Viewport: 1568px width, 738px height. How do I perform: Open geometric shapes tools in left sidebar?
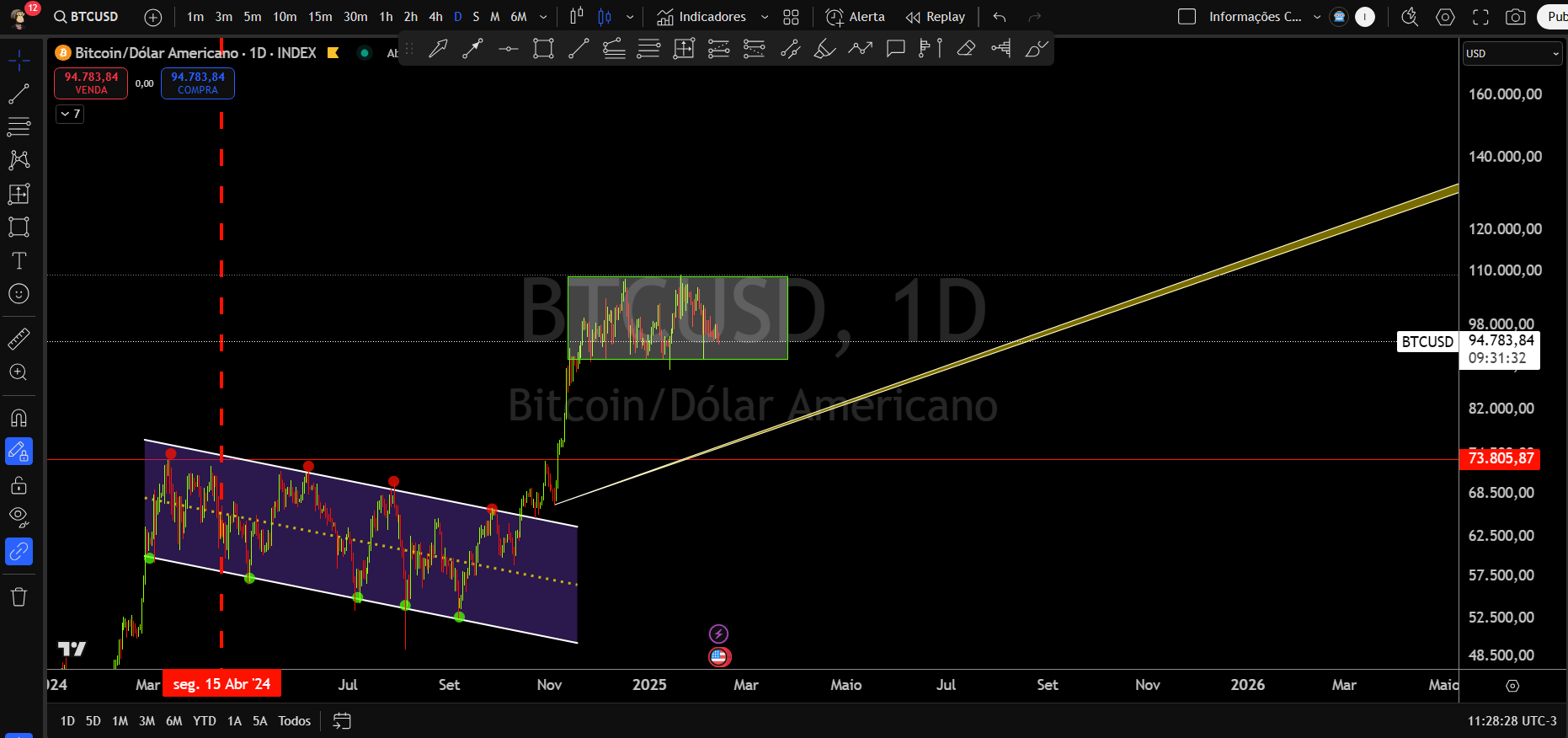click(19, 227)
